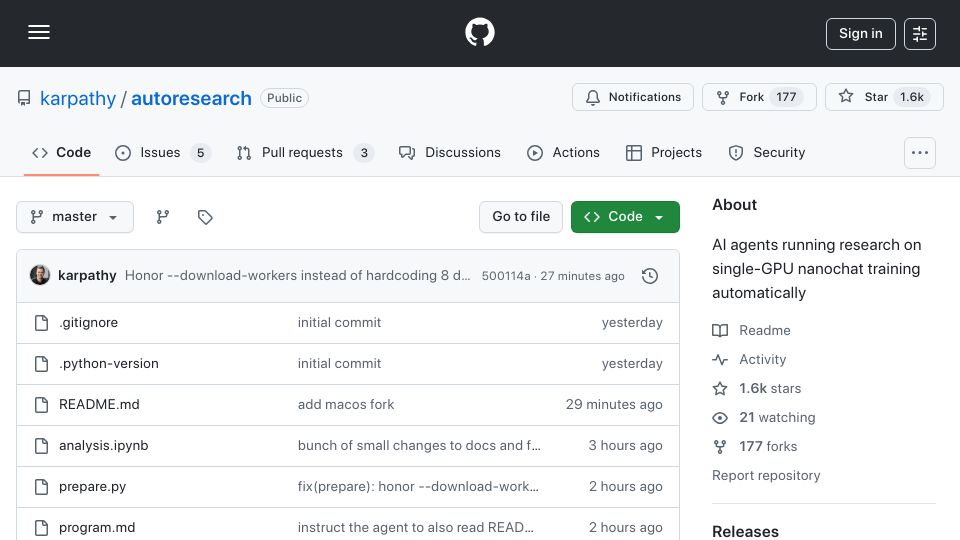Screen dimensions: 960x540
Task: Open the Activity link in About
Action: pyautogui.click(x=749, y=359)
